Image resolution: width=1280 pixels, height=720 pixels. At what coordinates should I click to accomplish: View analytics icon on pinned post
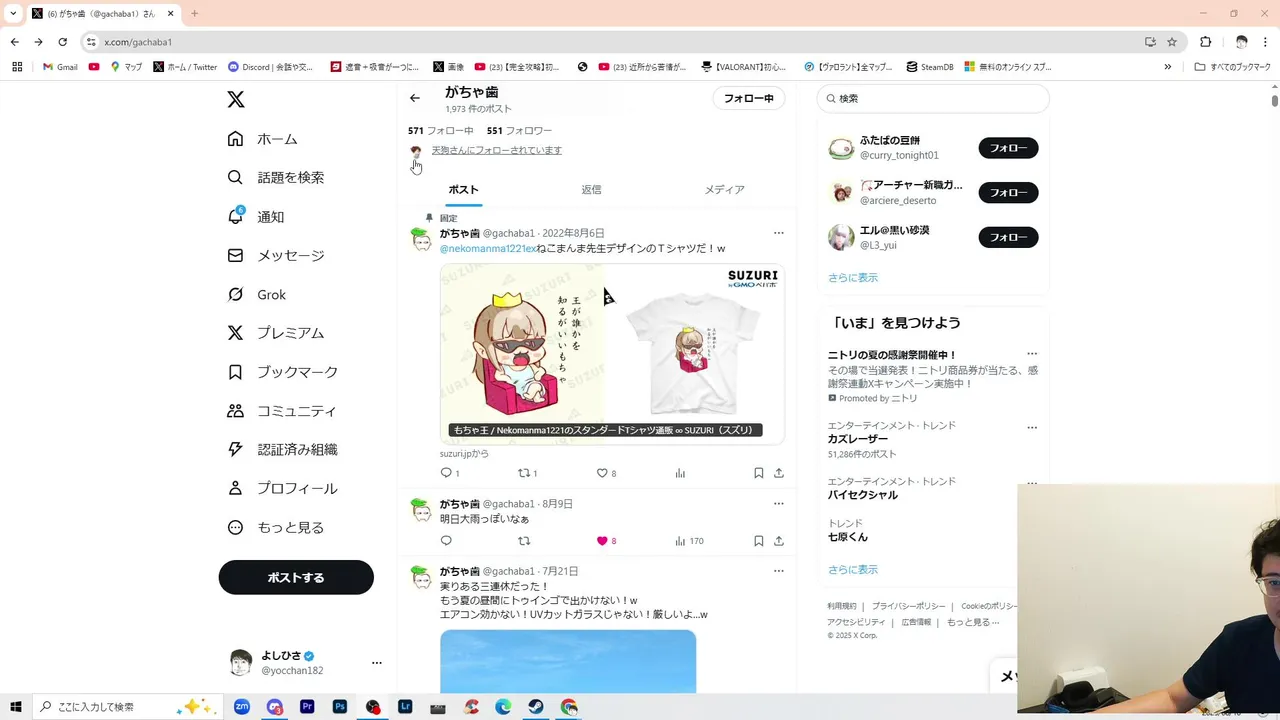pos(680,473)
